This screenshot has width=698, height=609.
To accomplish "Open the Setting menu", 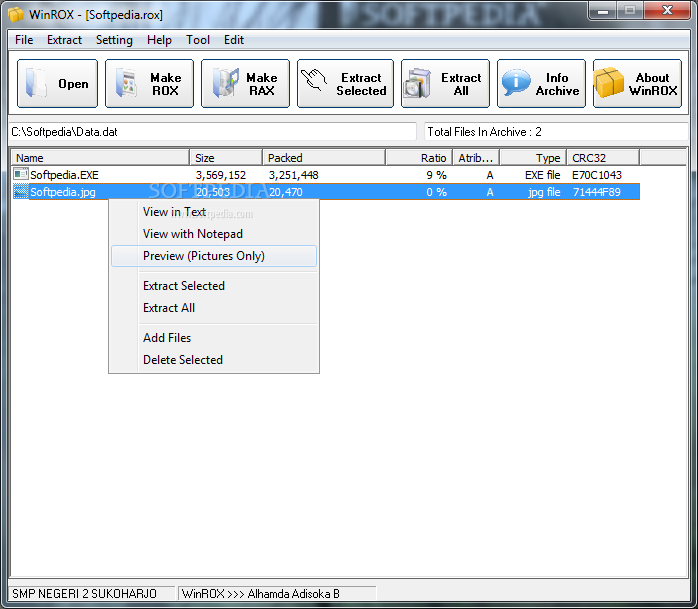I will (114, 40).
